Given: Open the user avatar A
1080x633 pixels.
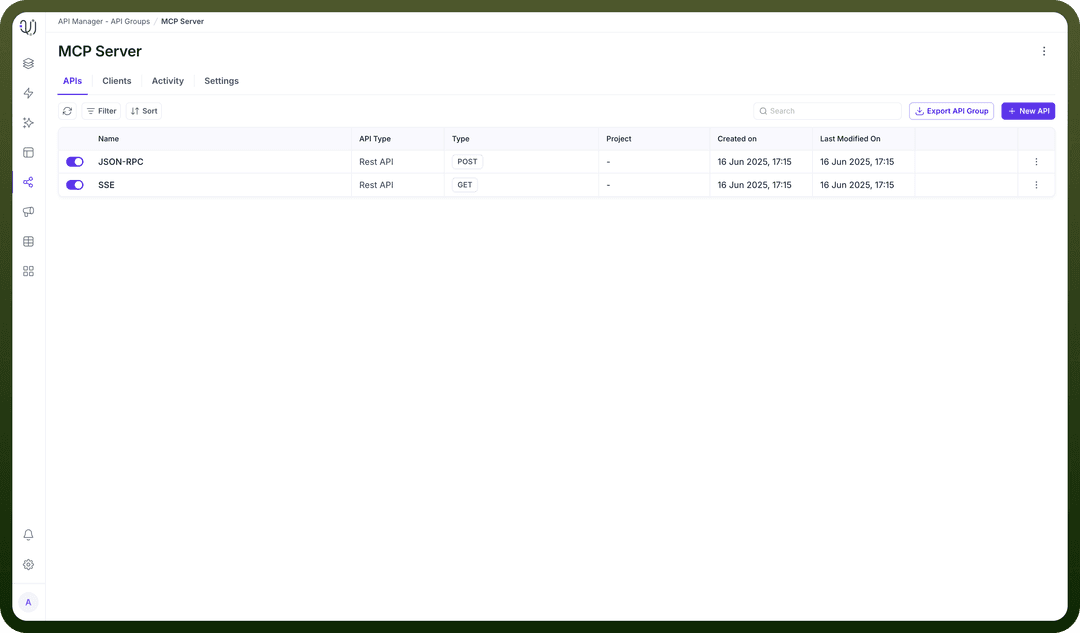Looking at the screenshot, I should tap(28, 602).
